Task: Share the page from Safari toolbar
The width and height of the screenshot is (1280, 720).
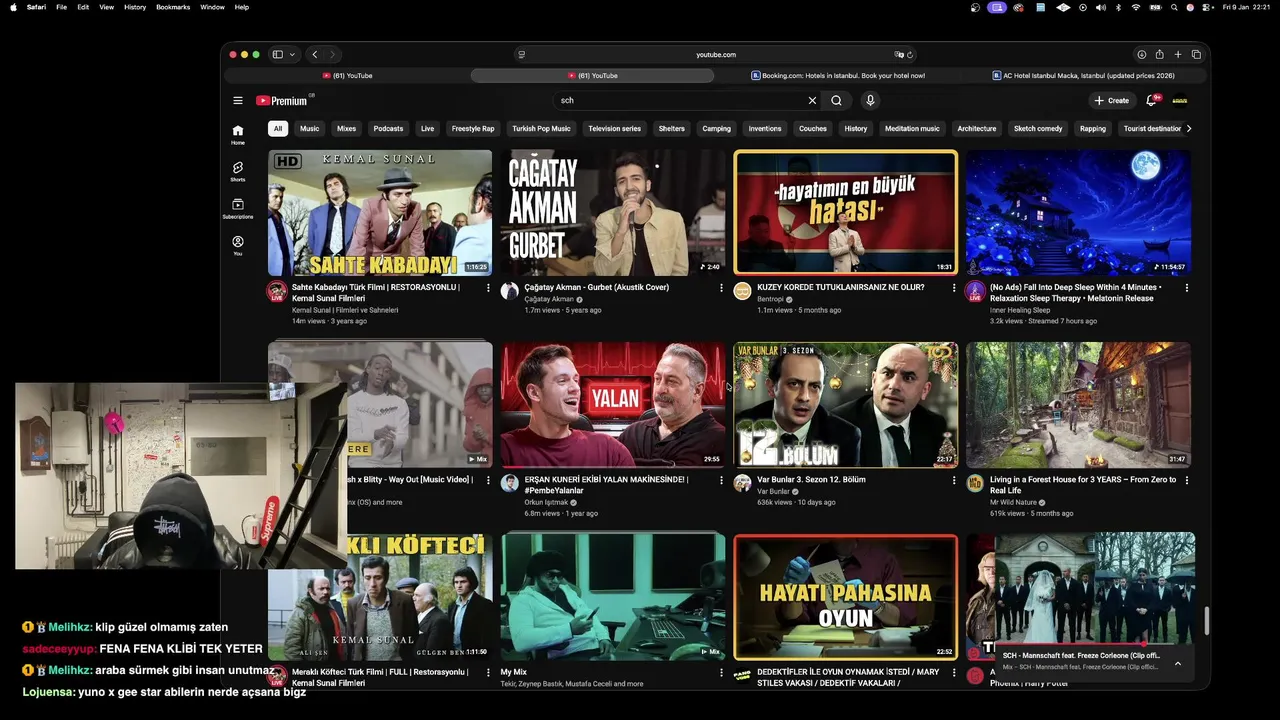Action: click(x=1159, y=54)
